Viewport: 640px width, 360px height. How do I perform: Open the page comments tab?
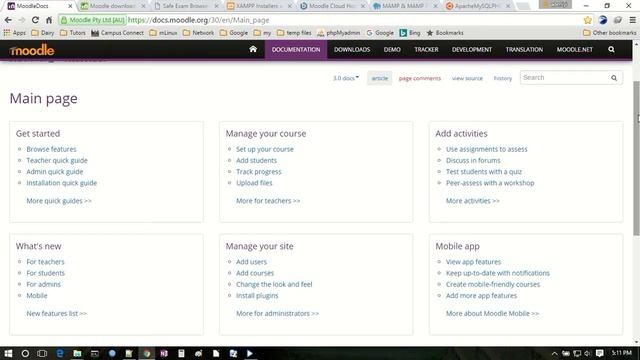click(420, 78)
